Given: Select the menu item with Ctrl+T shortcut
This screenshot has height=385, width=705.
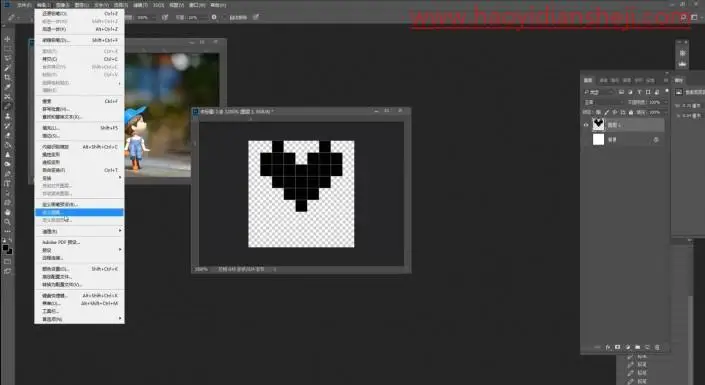Looking at the screenshot, I should coord(79,170).
